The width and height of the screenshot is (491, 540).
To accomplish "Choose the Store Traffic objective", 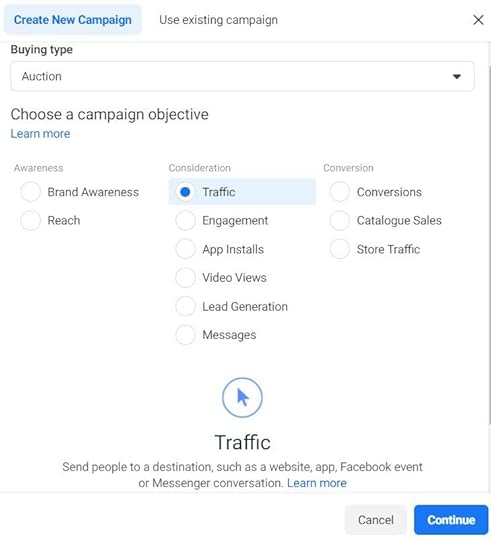I will (339, 249).
